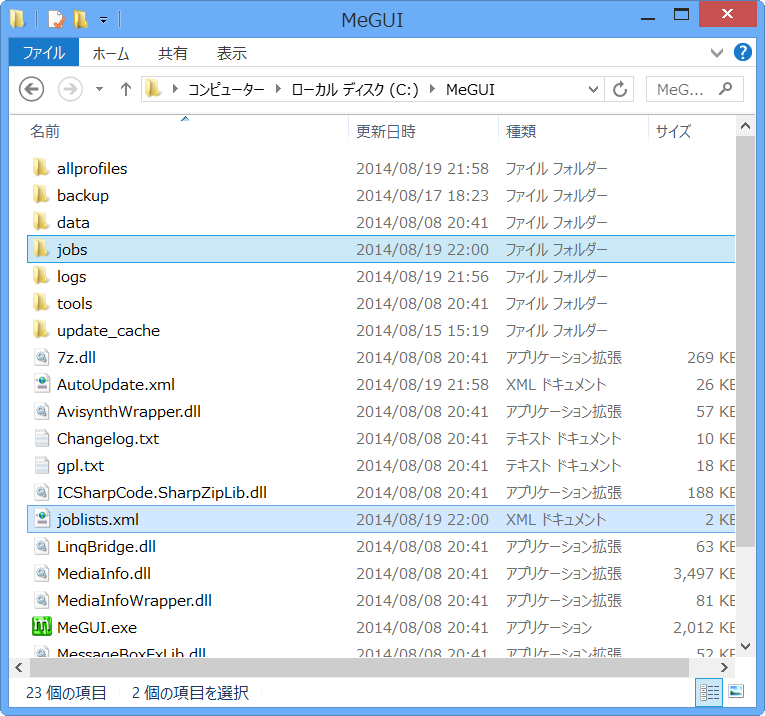Select the Changelog.txt file name

click(x=108, y=438)
